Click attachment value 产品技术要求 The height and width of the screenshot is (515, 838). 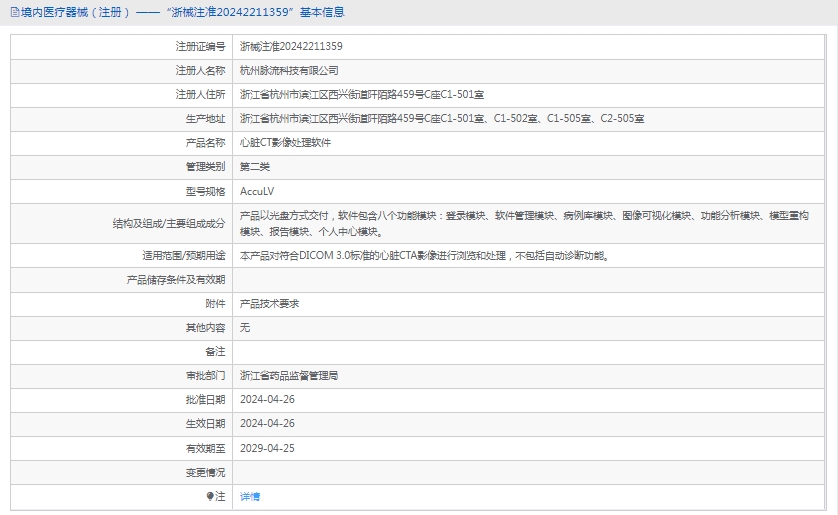[x=269, y=303]
